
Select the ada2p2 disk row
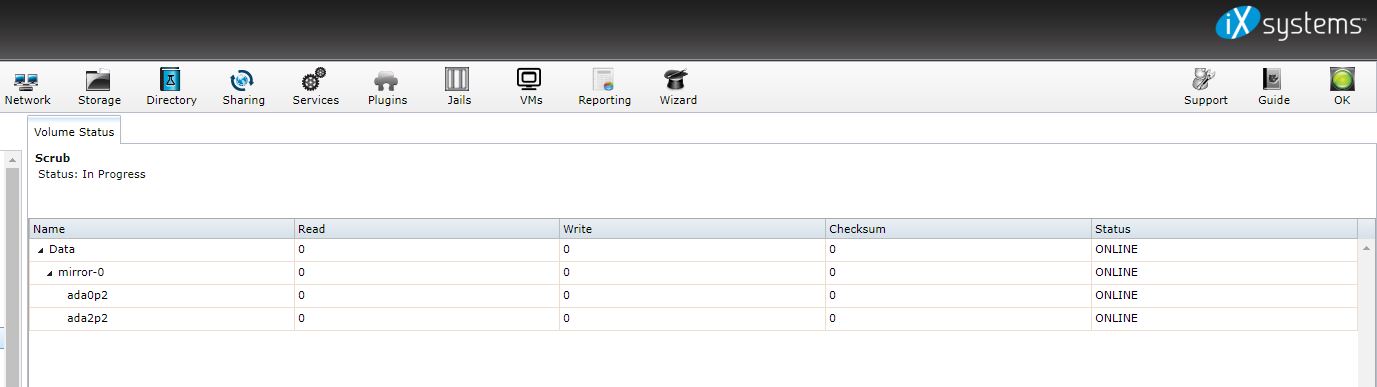coord(693,318)
